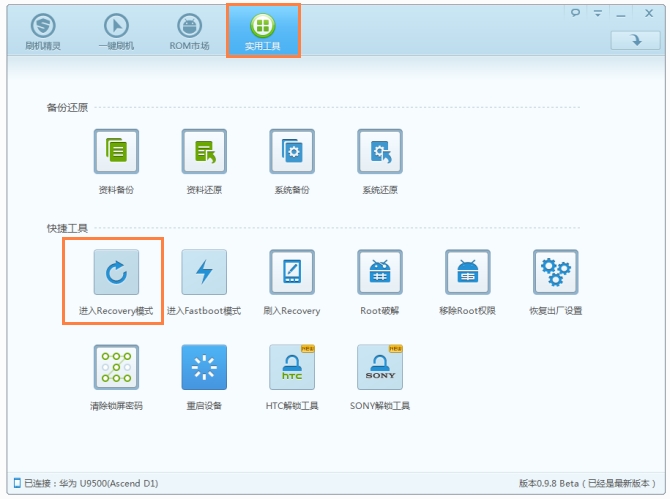670x499 pixels.
Task: Expand the title bar dropdown menu arrow
Action: click(x=598, y=13)
